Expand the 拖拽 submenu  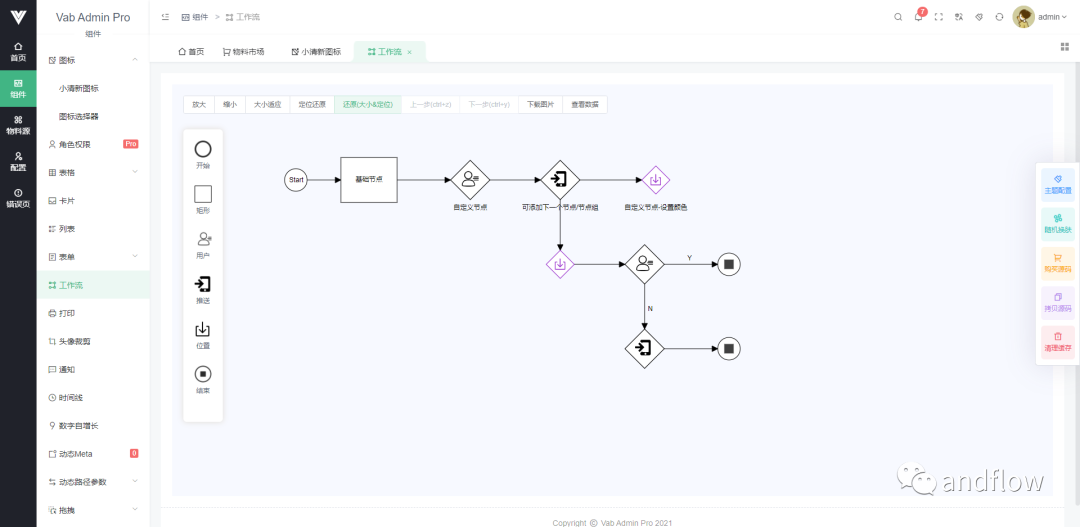tap(135, 510)
